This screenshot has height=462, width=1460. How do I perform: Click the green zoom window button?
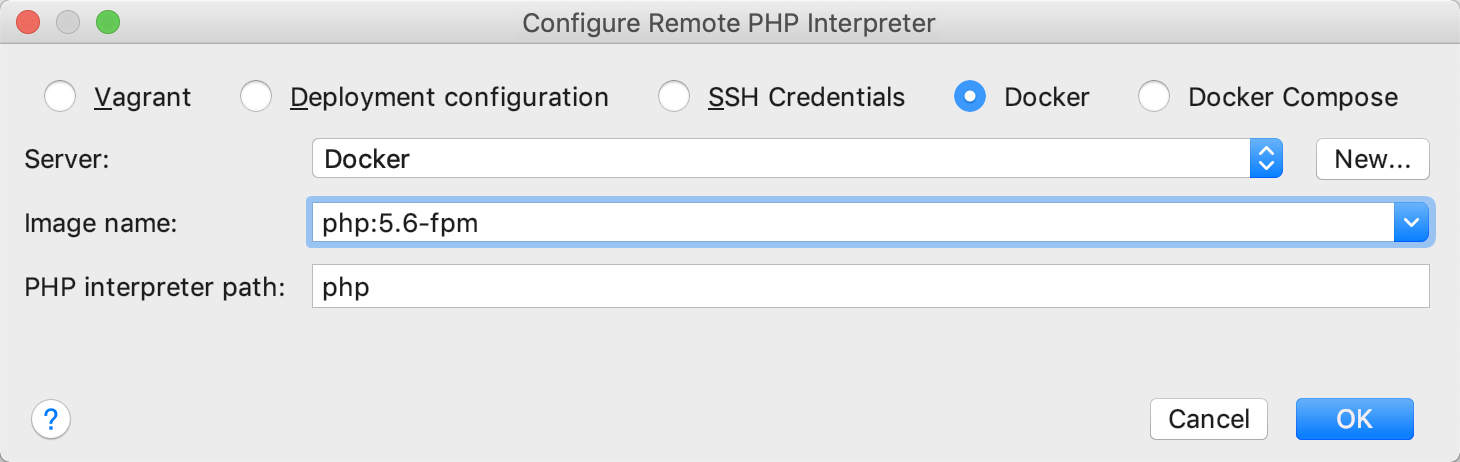[x=107, y=22]
